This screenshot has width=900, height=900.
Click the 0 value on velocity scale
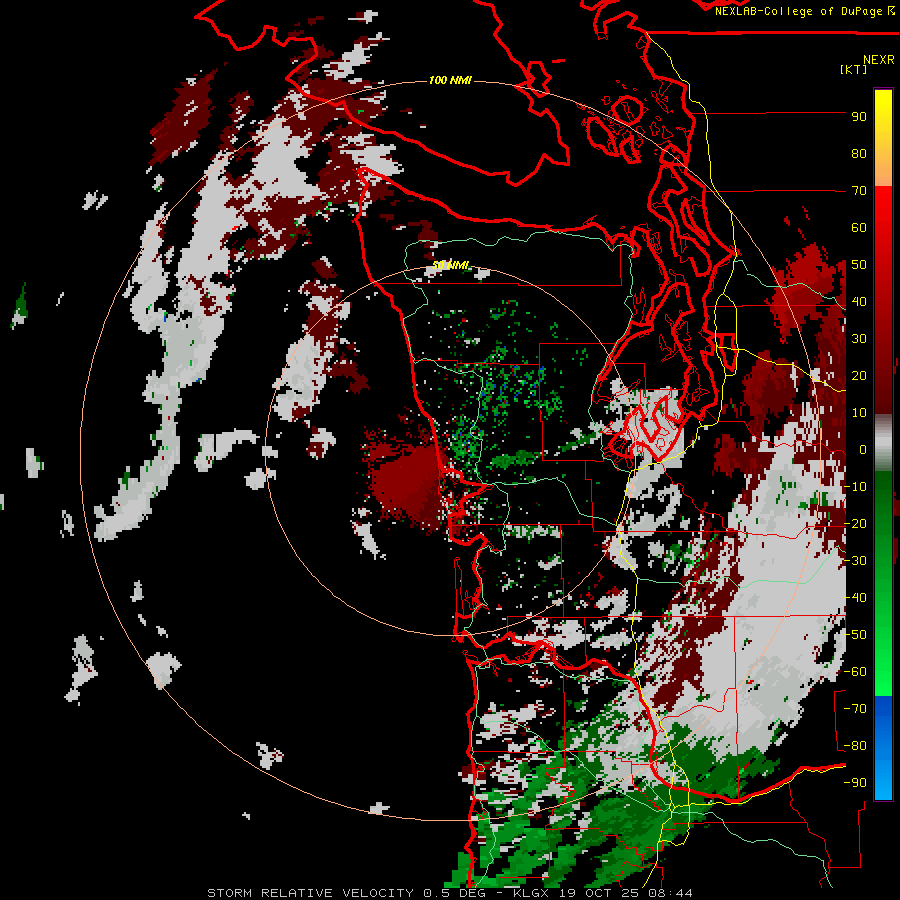tap(863, 450)
